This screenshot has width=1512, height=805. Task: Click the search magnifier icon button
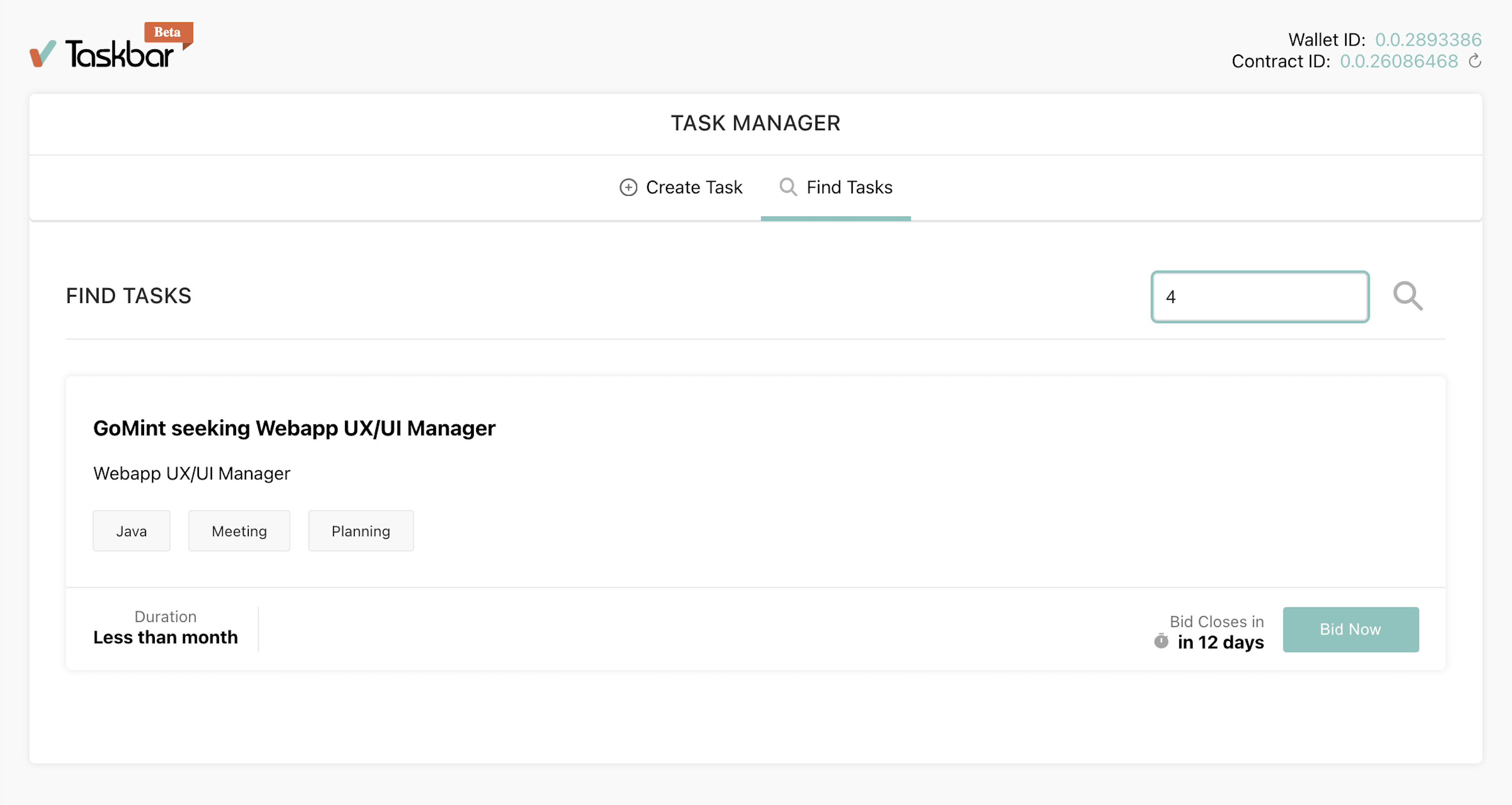pos(1407,297)
